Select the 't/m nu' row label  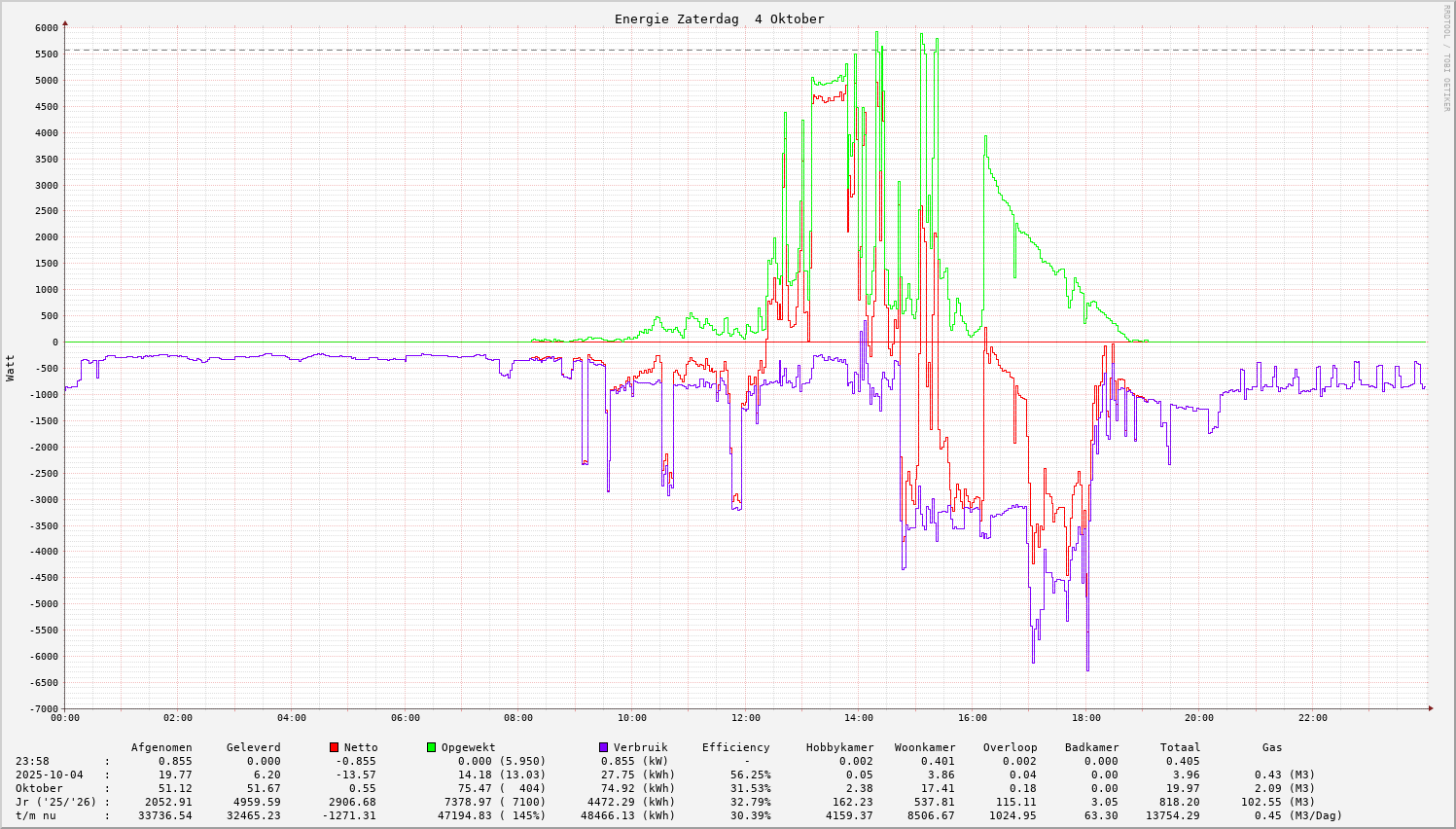35,815
